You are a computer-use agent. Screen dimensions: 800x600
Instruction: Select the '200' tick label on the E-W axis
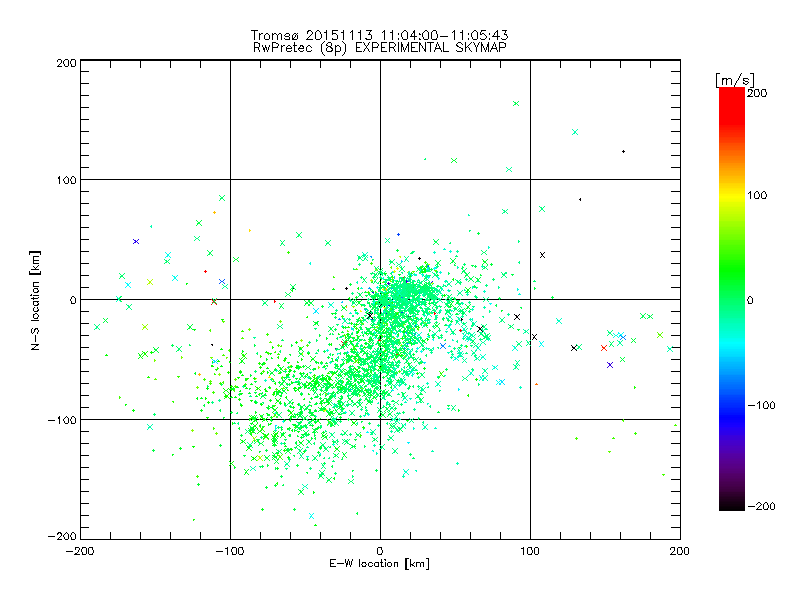(680, 551)
